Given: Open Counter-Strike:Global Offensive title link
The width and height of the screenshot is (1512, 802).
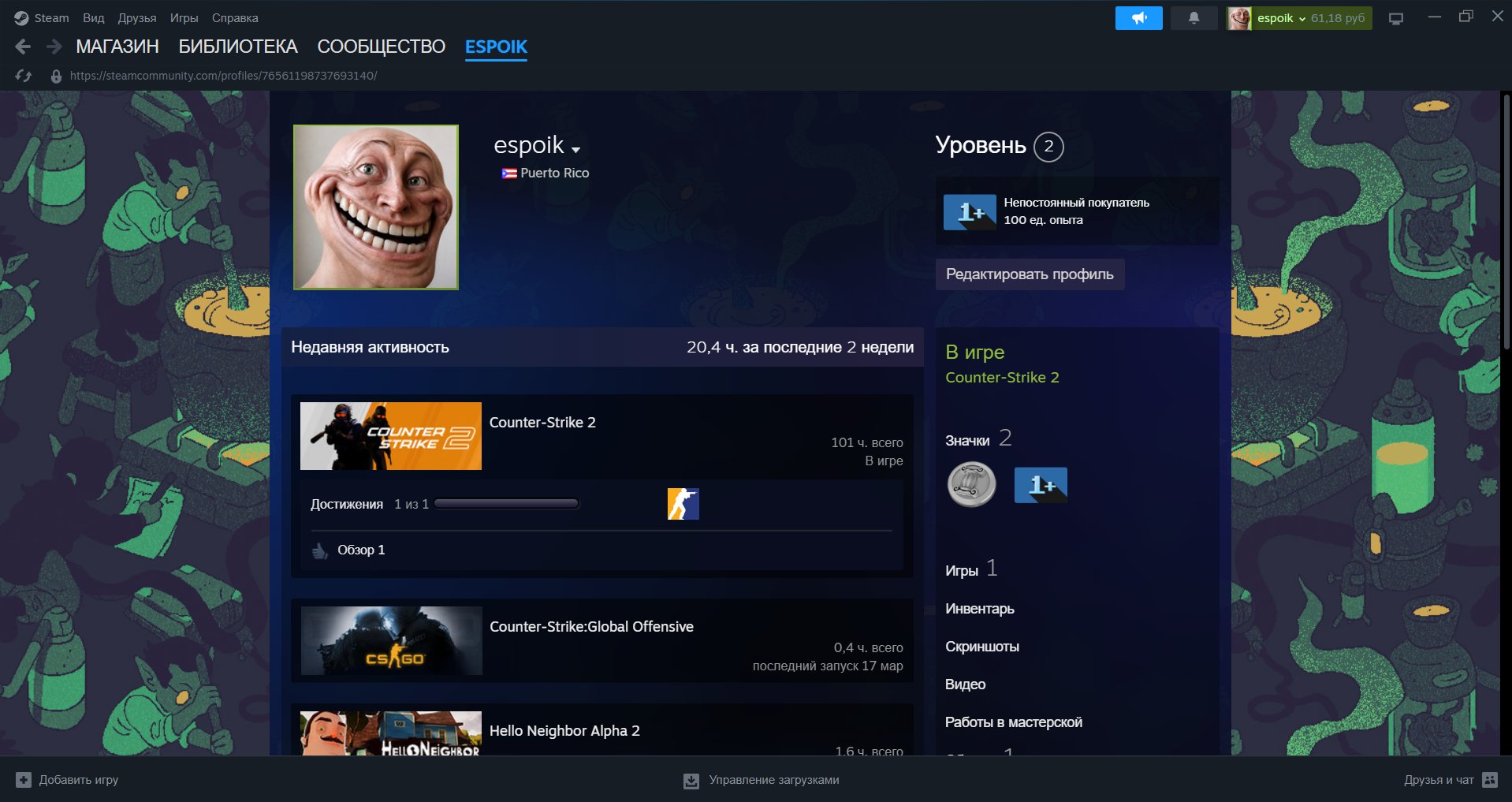Looking at the screenshot, I should pyautogui.click(x=591, y=627).
